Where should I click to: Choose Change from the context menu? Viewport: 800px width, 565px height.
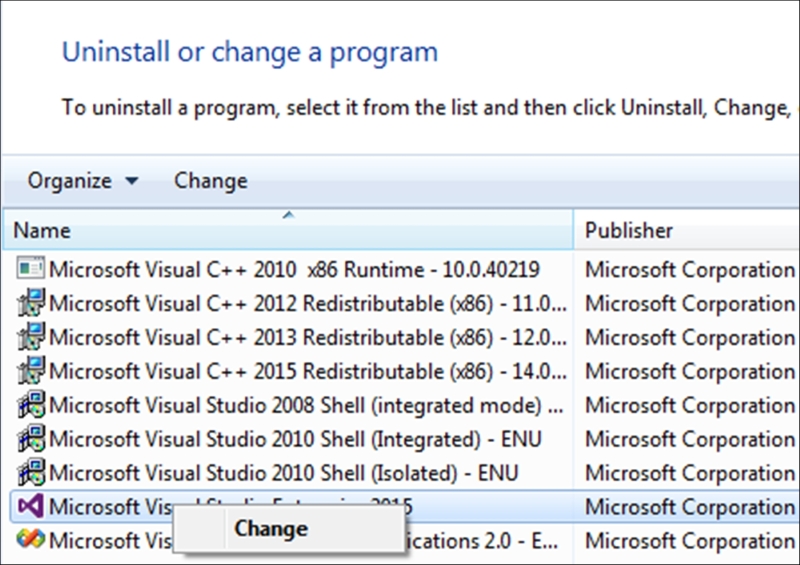coord(271,529)
